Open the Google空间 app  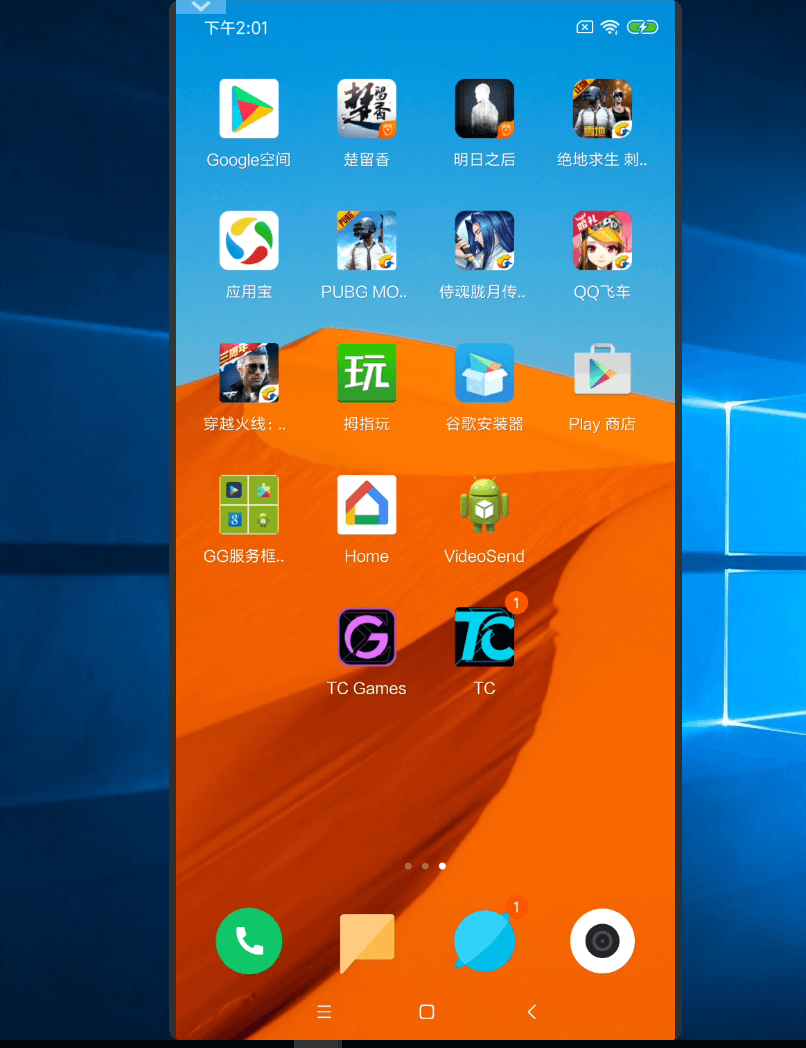click(x=249, y=108)
